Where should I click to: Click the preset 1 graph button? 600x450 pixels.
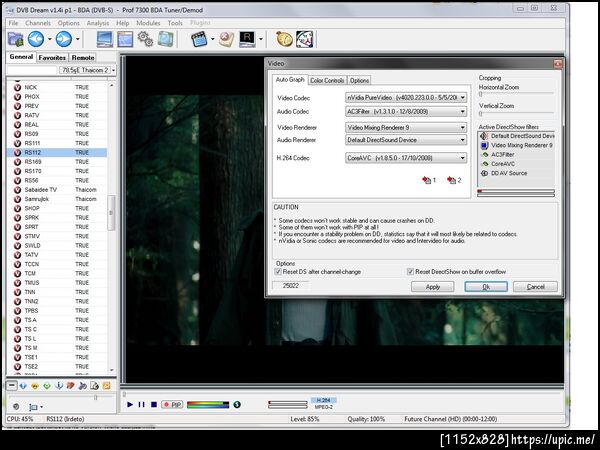point(429,180)
